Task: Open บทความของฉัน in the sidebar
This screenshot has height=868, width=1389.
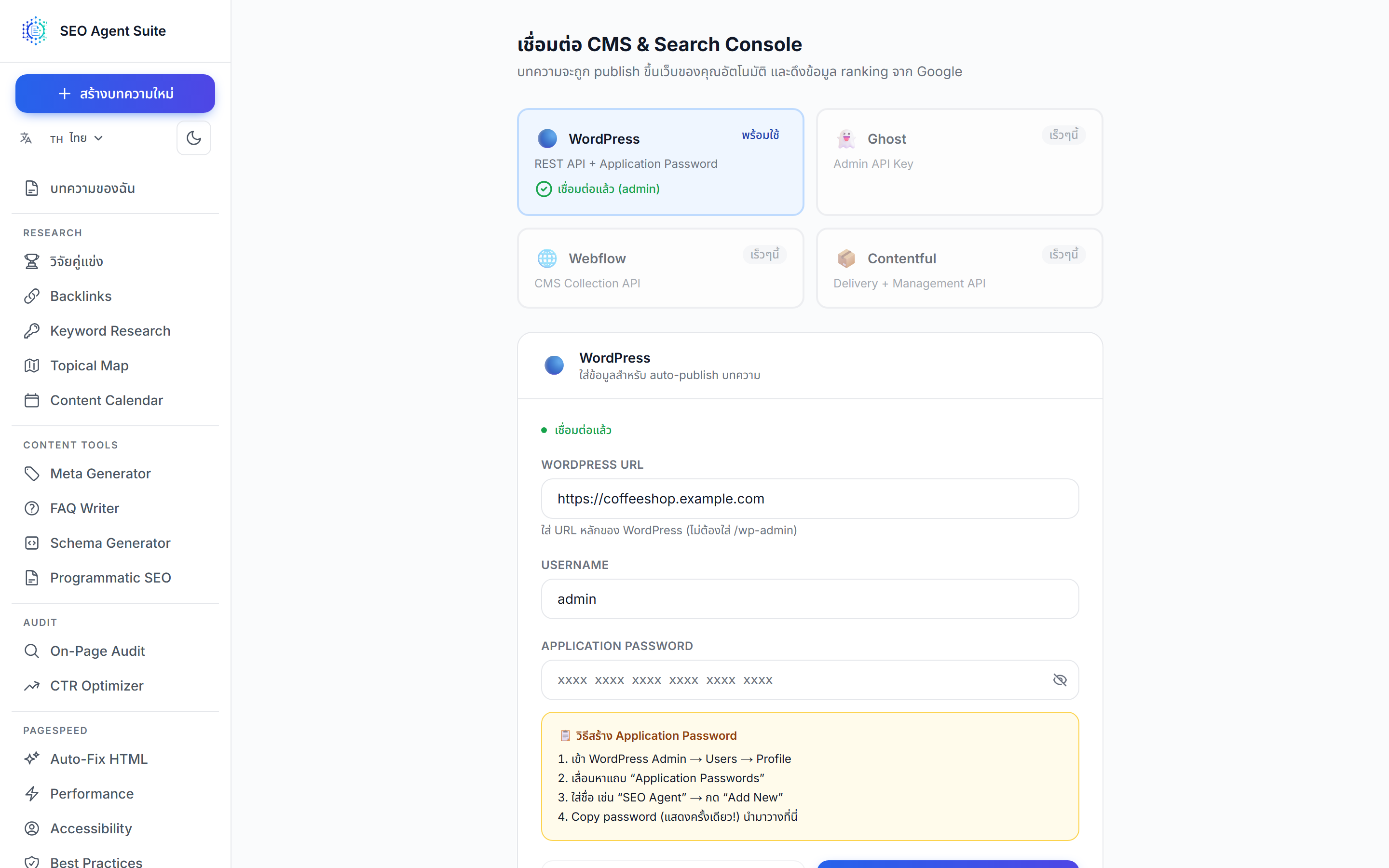Action: tap(115, 188)
